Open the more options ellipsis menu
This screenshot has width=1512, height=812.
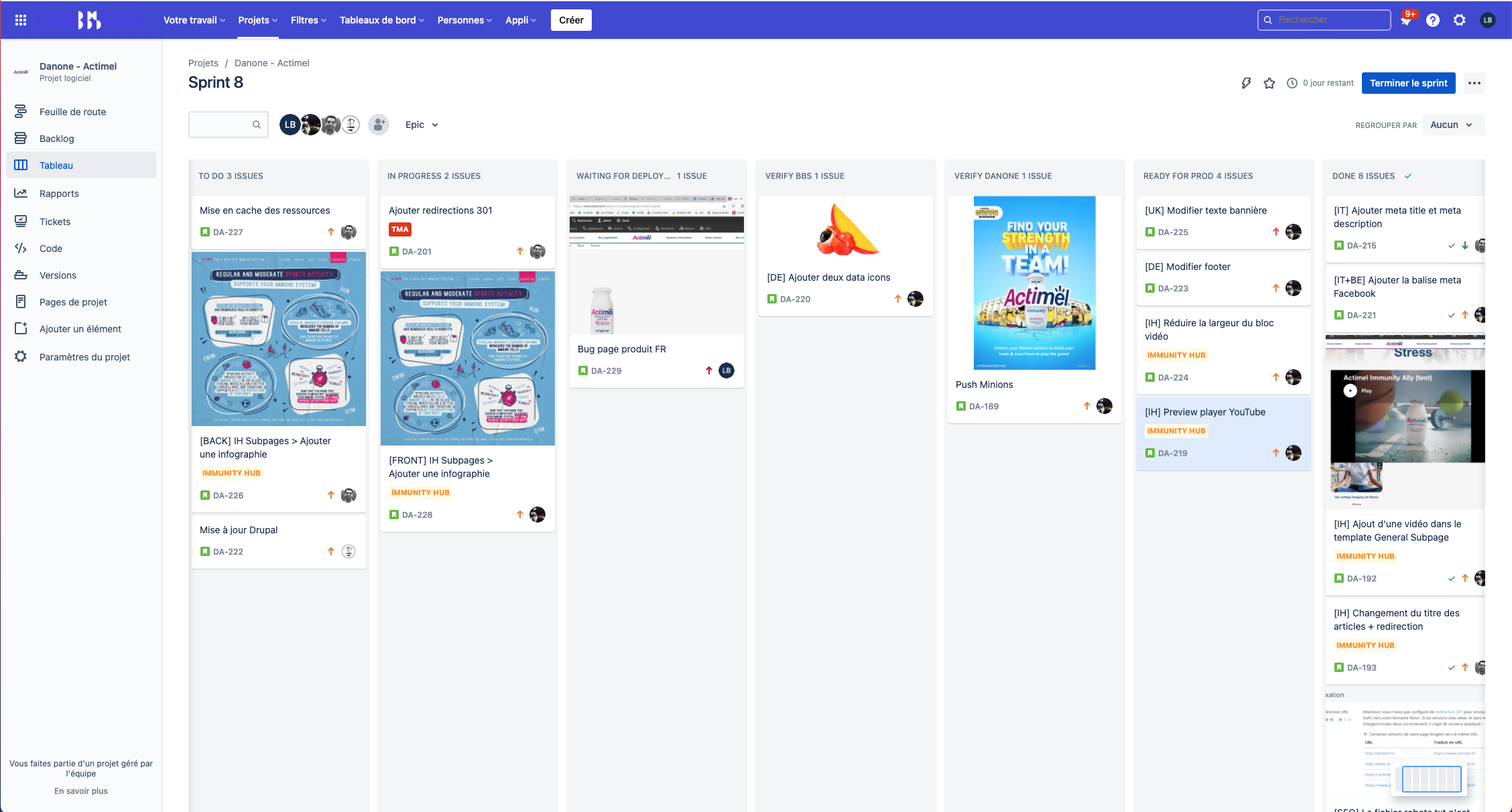pos(1474,83)
